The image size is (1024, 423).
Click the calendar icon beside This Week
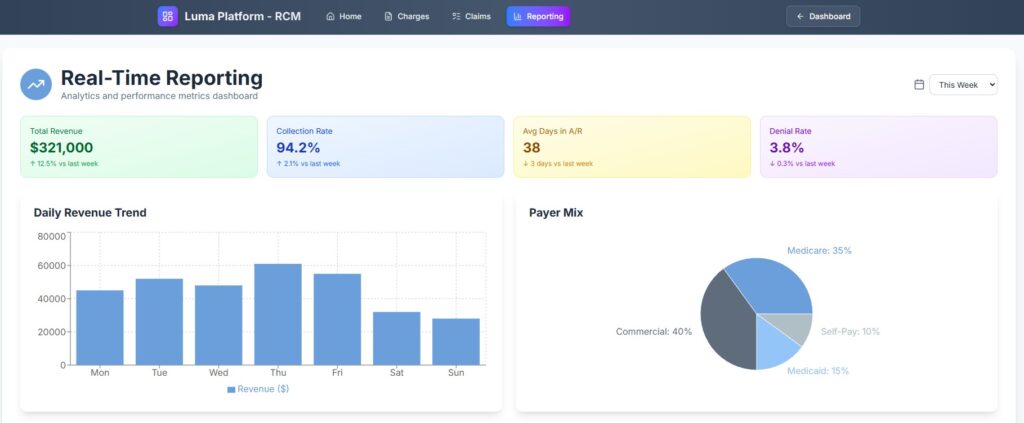[919, 85]
